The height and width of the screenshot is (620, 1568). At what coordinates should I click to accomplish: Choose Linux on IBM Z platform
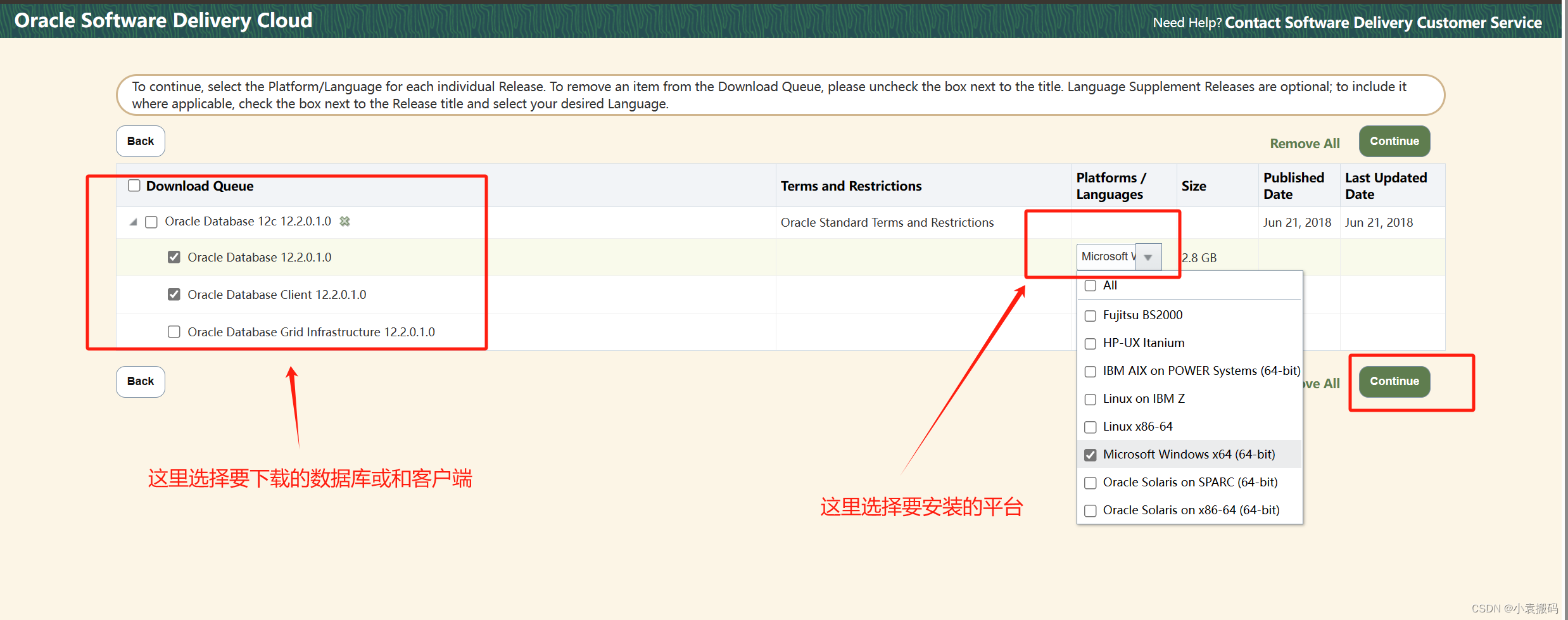(1091, 399)
